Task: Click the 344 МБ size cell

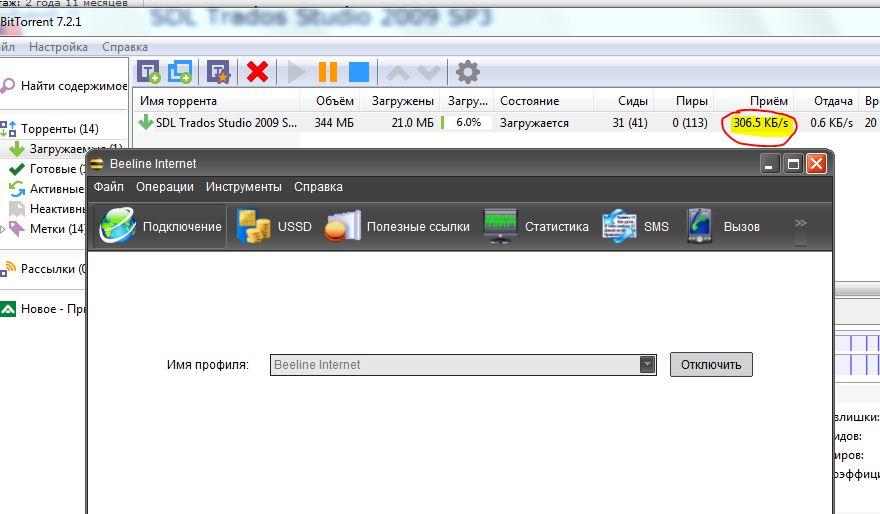Action: click(334, 122)
